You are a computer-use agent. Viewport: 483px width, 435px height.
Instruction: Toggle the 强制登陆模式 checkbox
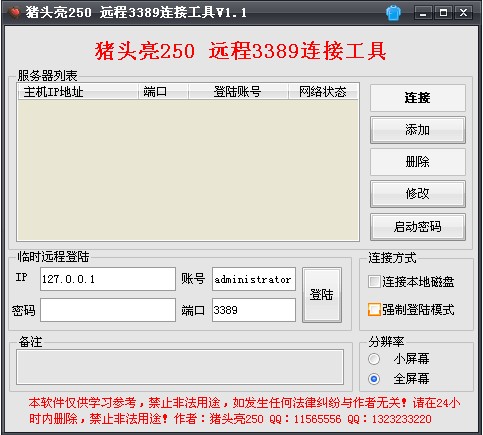(374, 310)
